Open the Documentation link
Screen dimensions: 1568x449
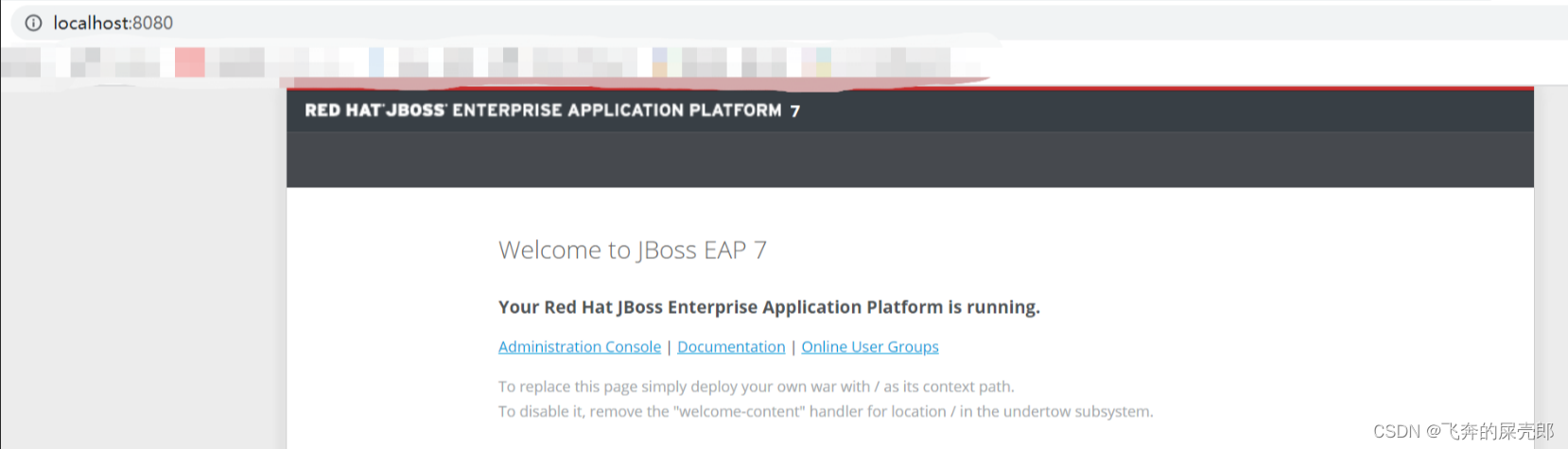731,347
